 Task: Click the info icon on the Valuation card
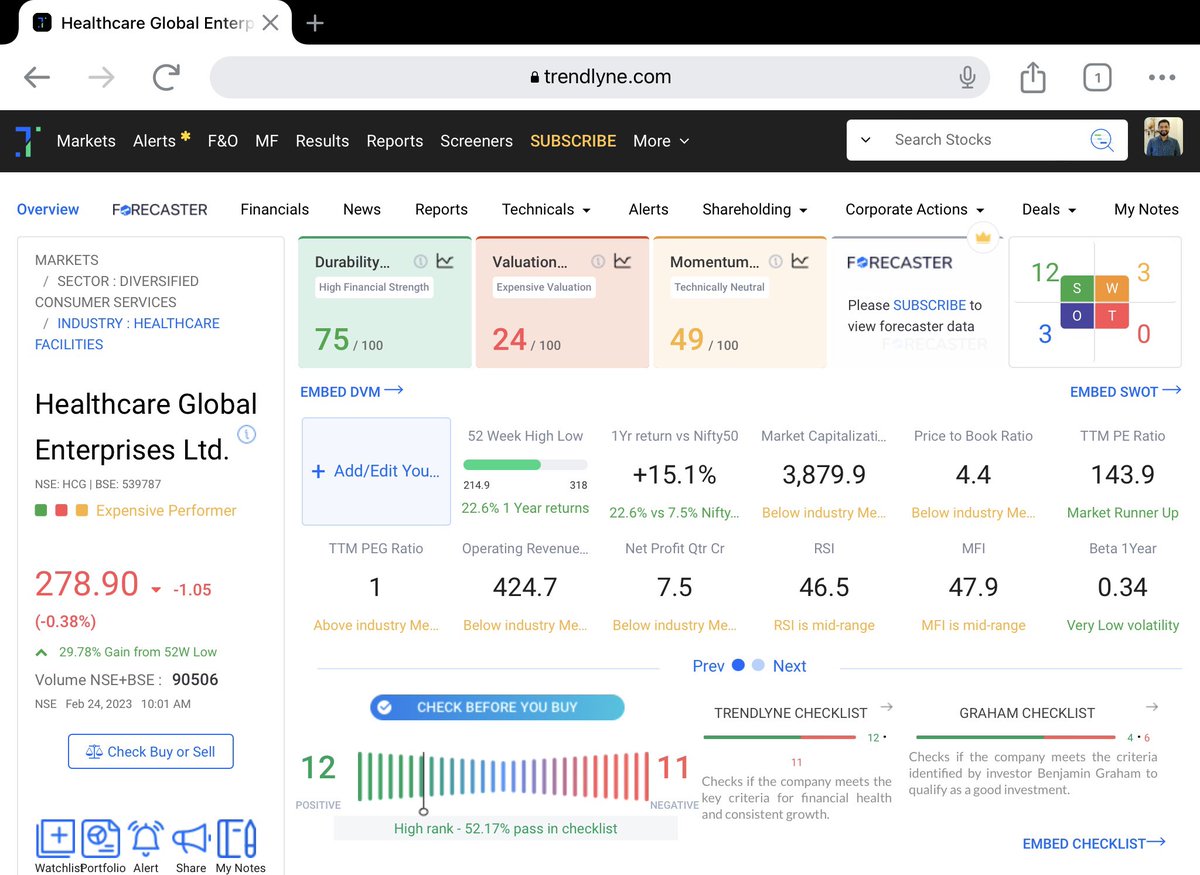pos(597,261)
